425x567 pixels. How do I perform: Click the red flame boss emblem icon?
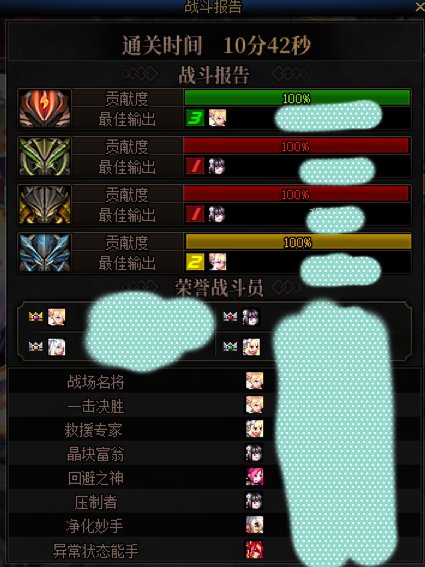click(x=44, y=108)
